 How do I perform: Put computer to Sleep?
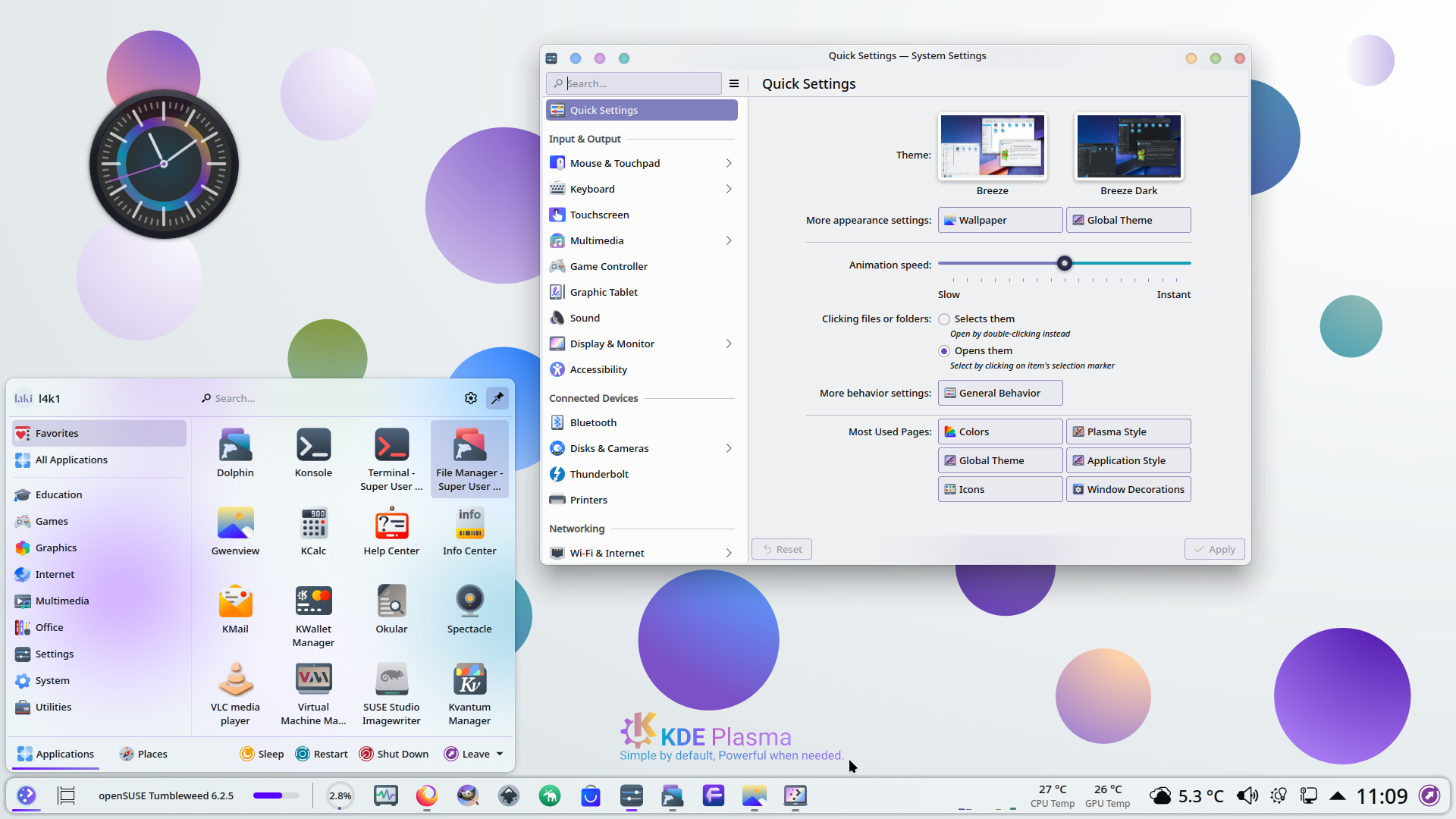[x=262, y=754]
